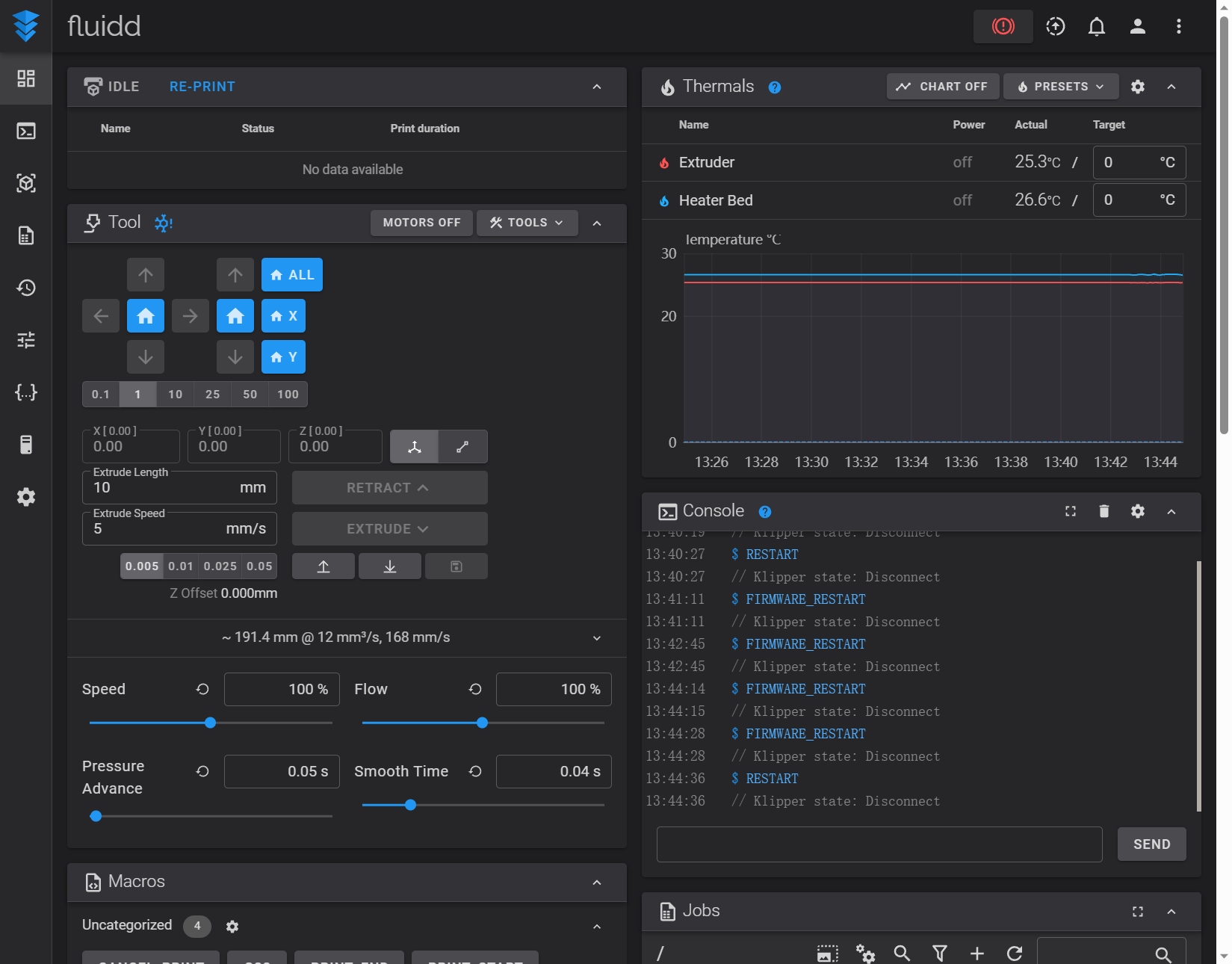Open Console settings gear
Viewport: 1232px width, 964px height.
click(x=1137, y=511)
